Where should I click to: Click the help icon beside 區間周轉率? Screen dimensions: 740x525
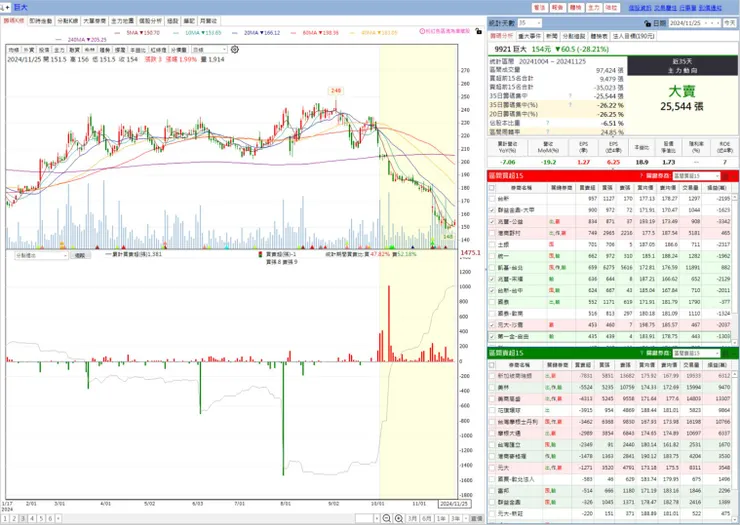(x=547, y=132)
